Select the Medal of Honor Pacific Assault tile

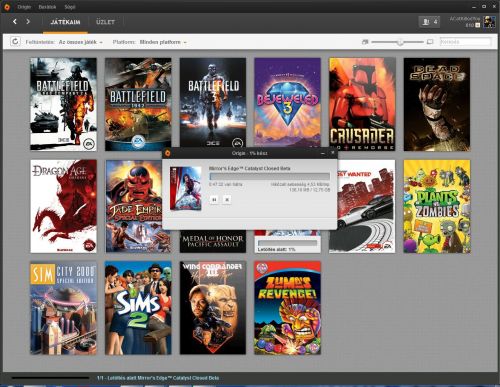213,241
